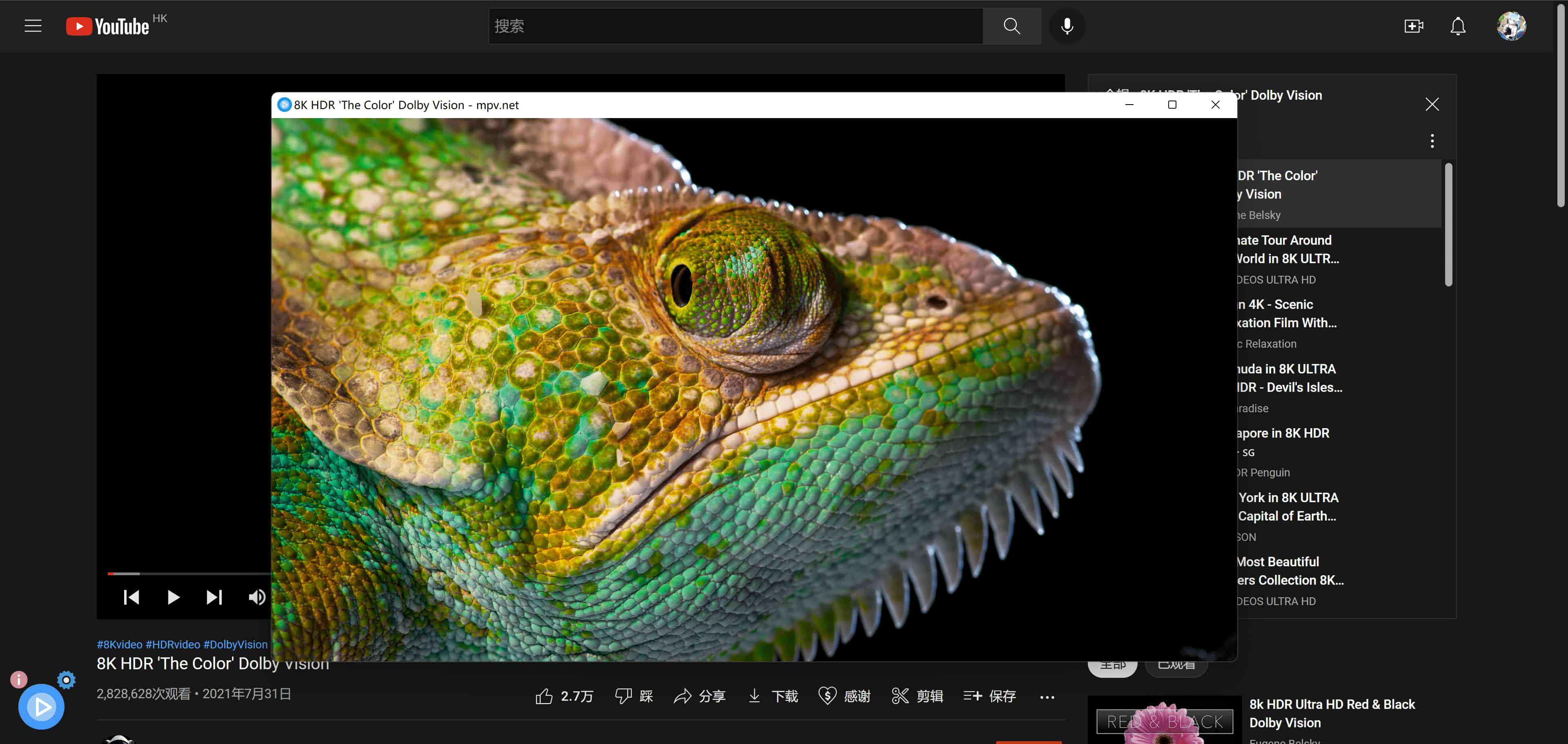Start voice search with microphone icon
Image resolution: width=1568 pixels, height=744 pixels.
pos(1067,26)
